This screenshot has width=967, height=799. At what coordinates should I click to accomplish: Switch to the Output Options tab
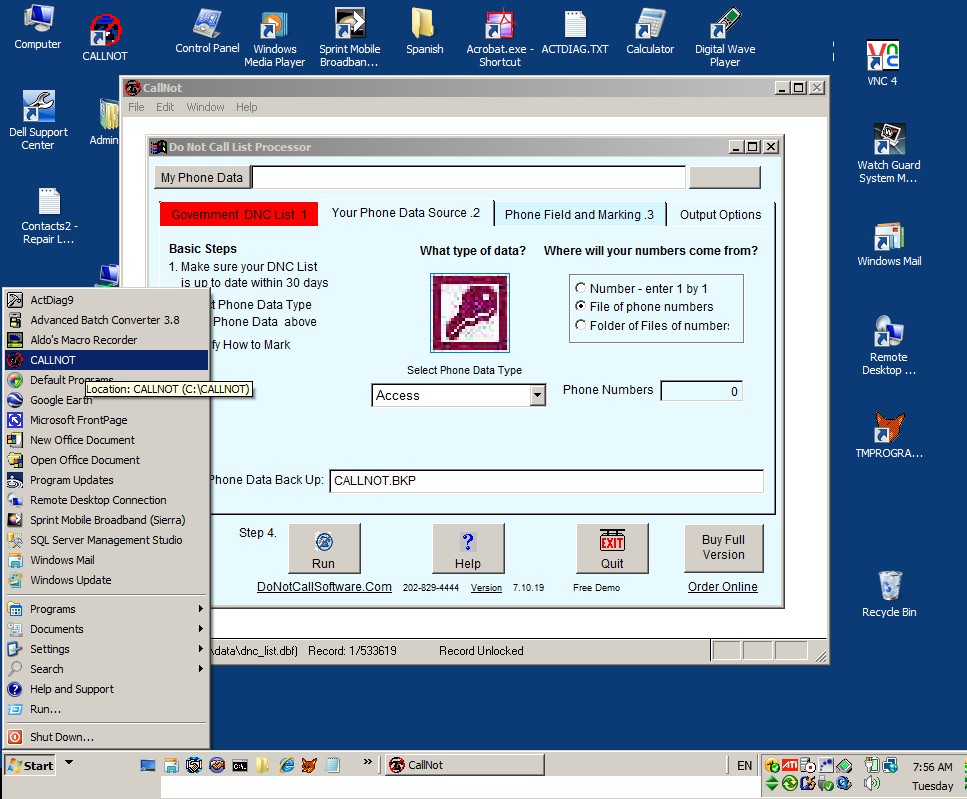coord(720,215)
